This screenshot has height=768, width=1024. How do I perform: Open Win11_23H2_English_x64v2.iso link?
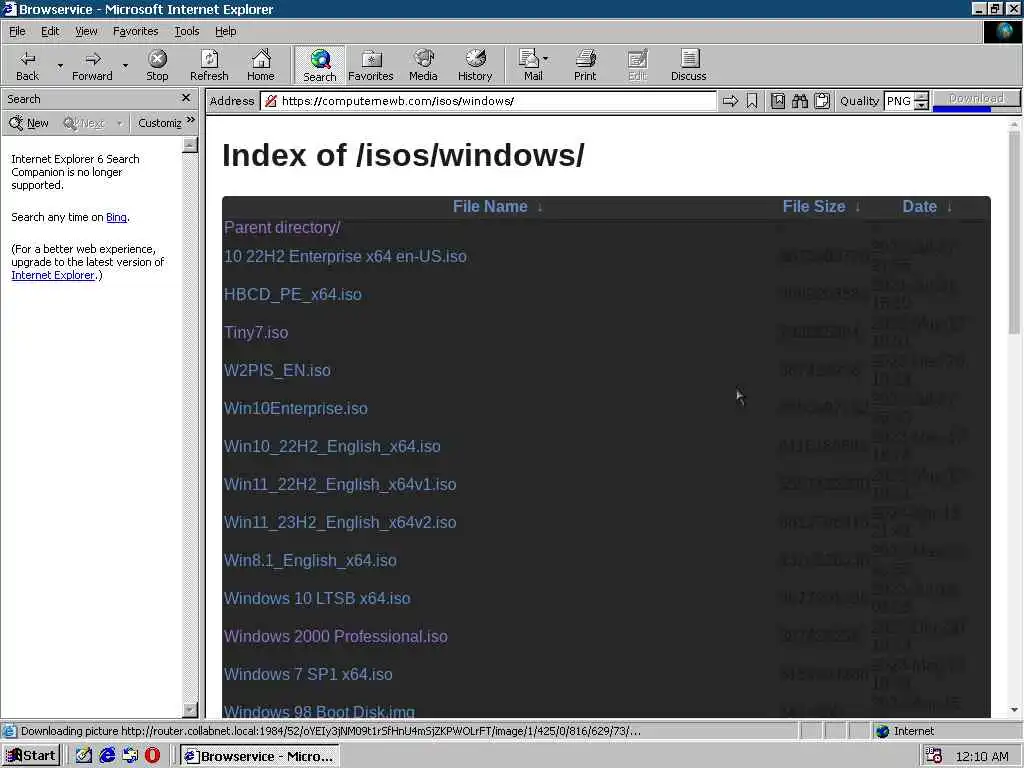coord(340,522)
